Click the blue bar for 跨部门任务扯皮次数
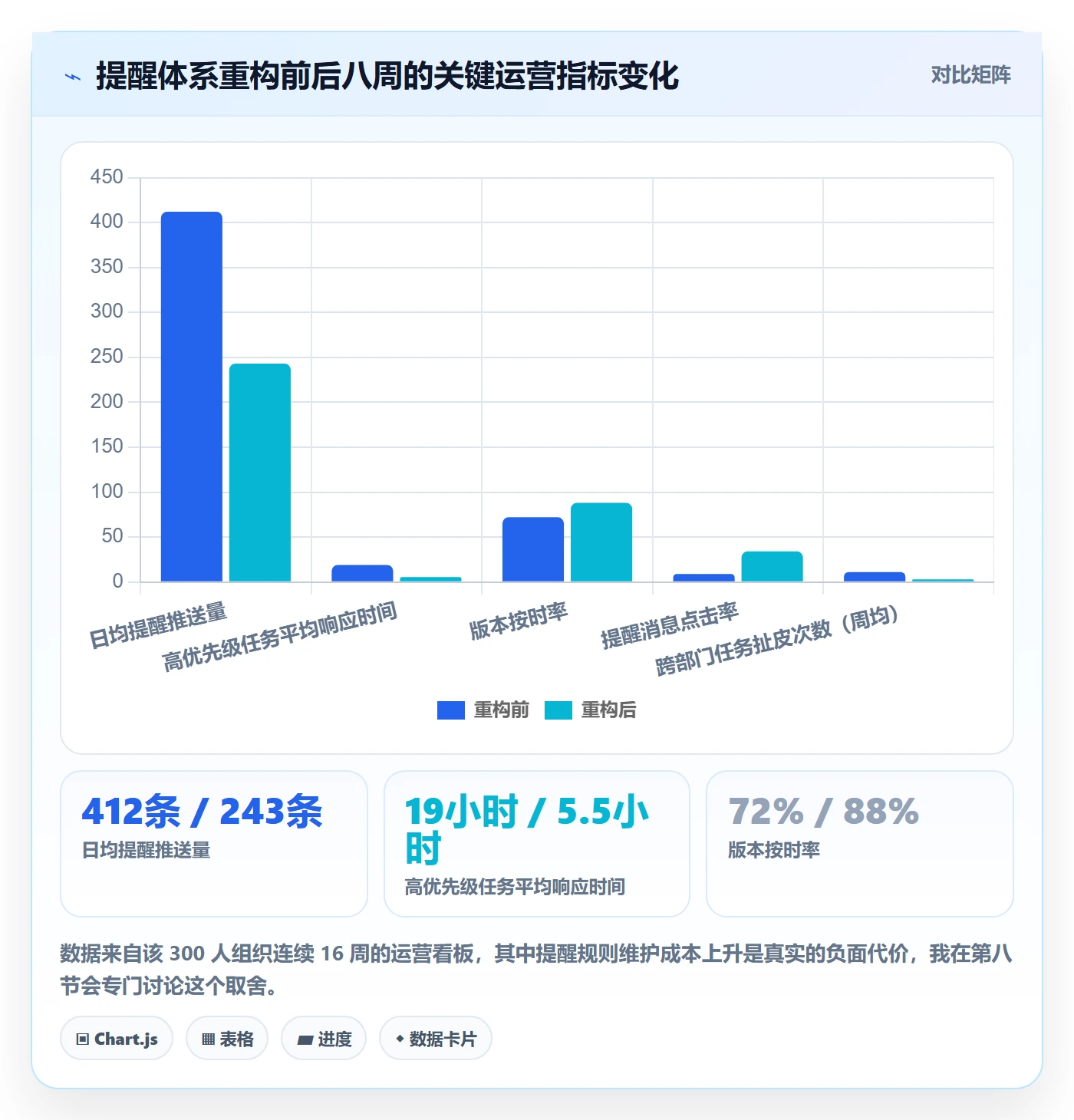The height and width of the screenshot is (1120, 1074). (875, 577)
